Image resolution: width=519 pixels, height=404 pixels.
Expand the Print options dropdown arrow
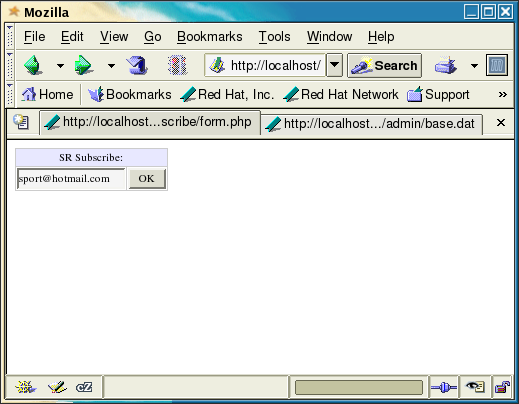click(474, 66)
